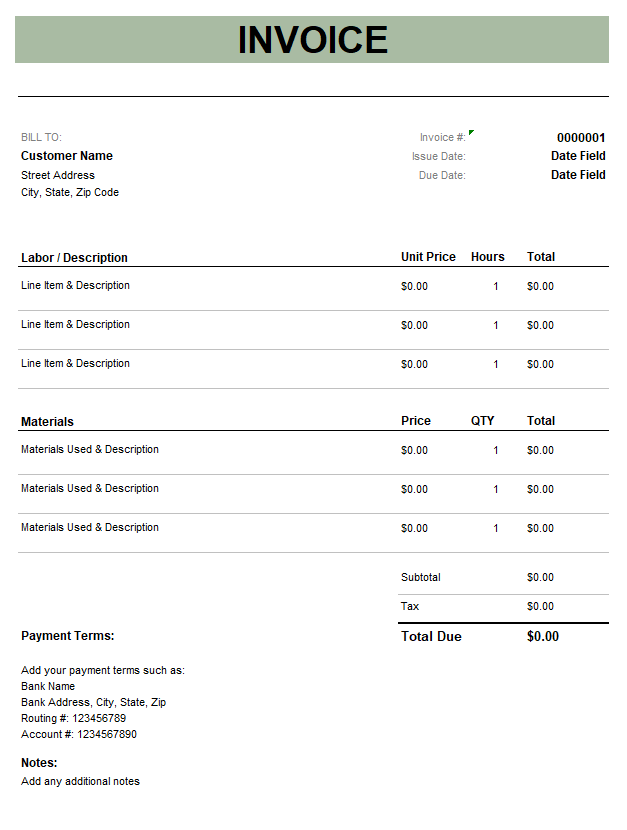Select the Price in the third materials row
Viewport: 627px width, 830px height.
pos(414,529)
